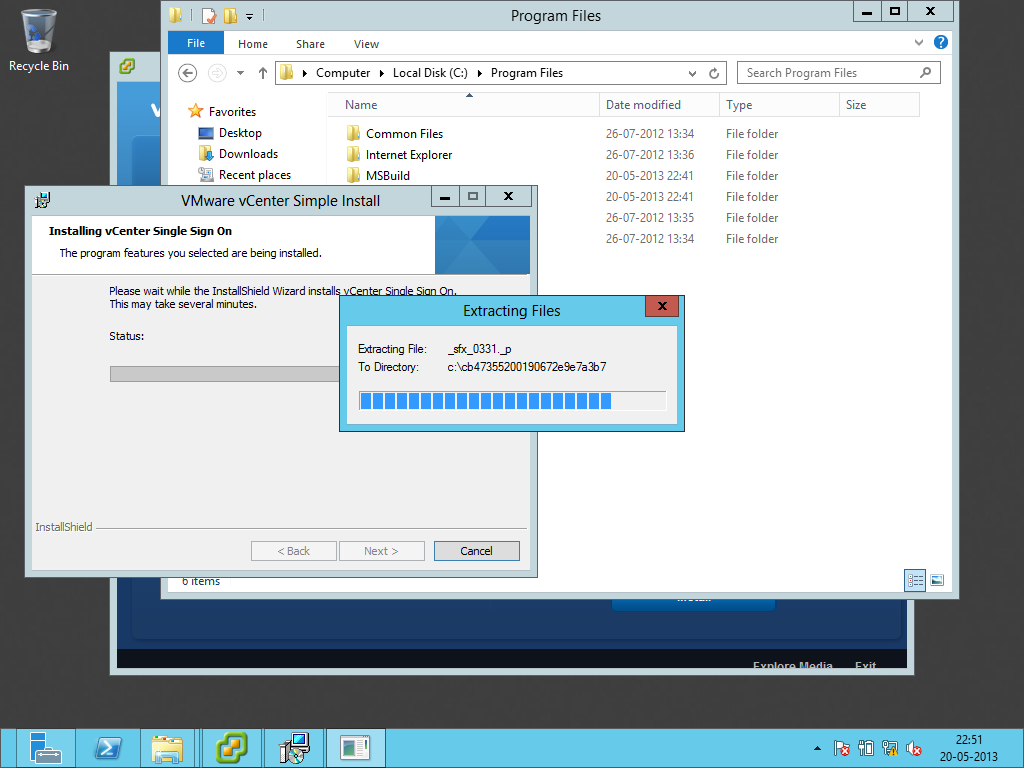
Task: Open the Home ribbon tab
Action: 253,44
